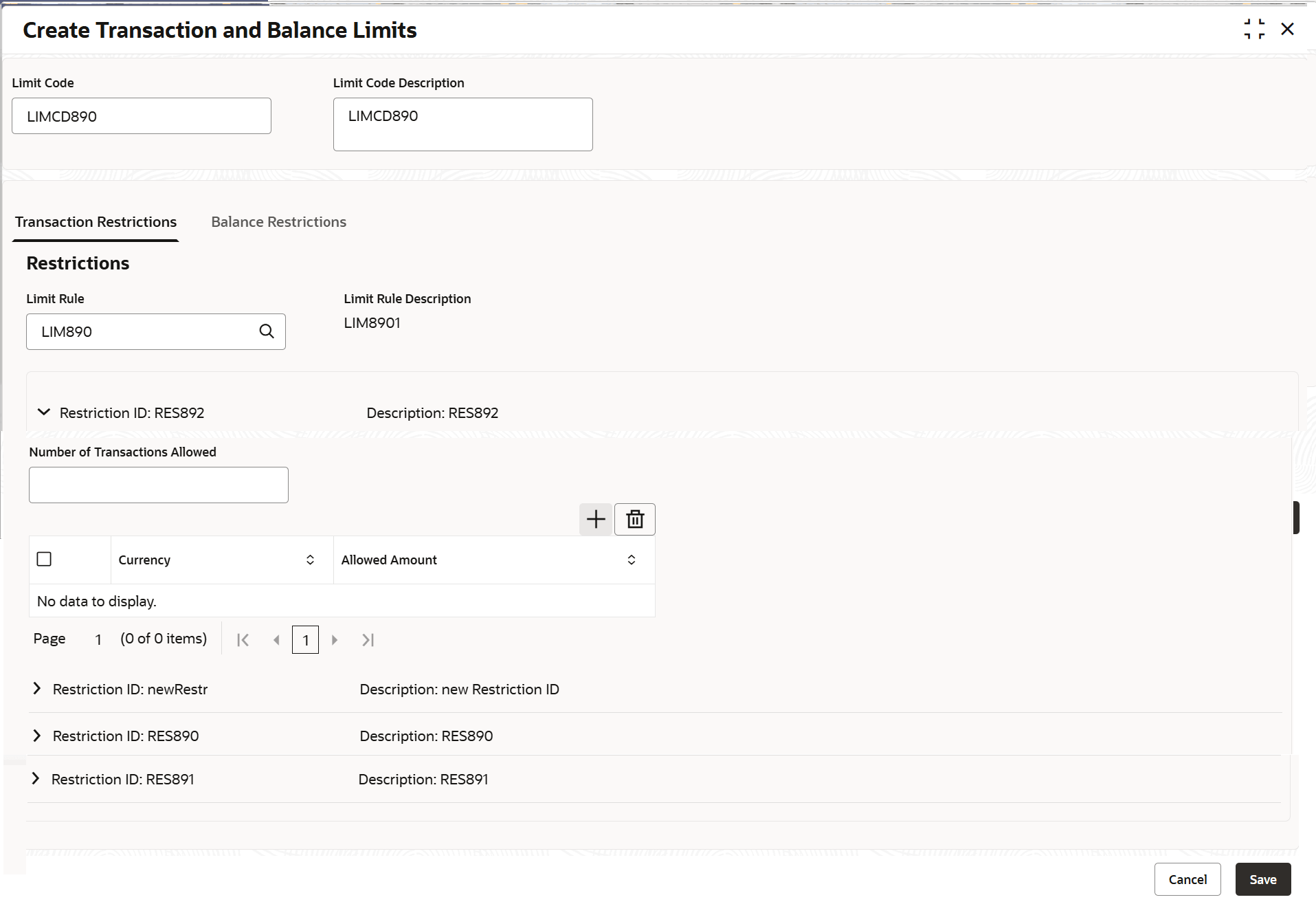
Task: Collapse the Restriction ID RES892 section
Action: point(44,412)
